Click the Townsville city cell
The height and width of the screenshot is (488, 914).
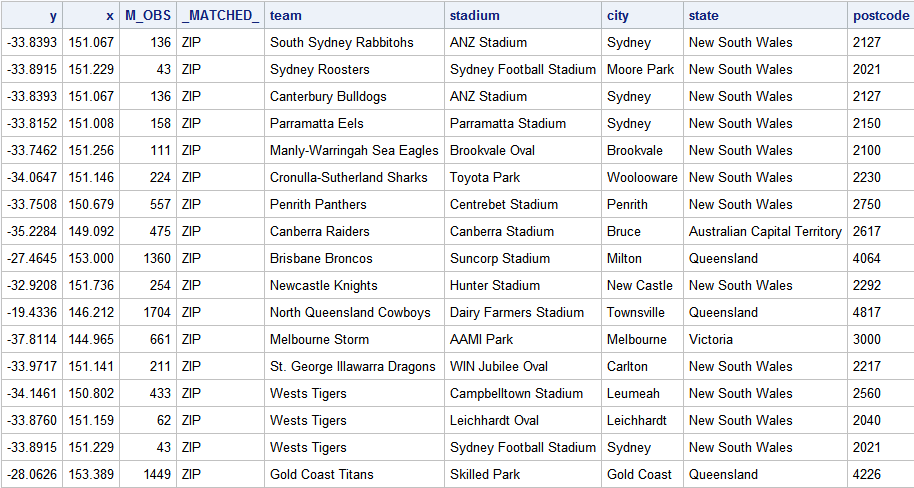pos(636,312)
